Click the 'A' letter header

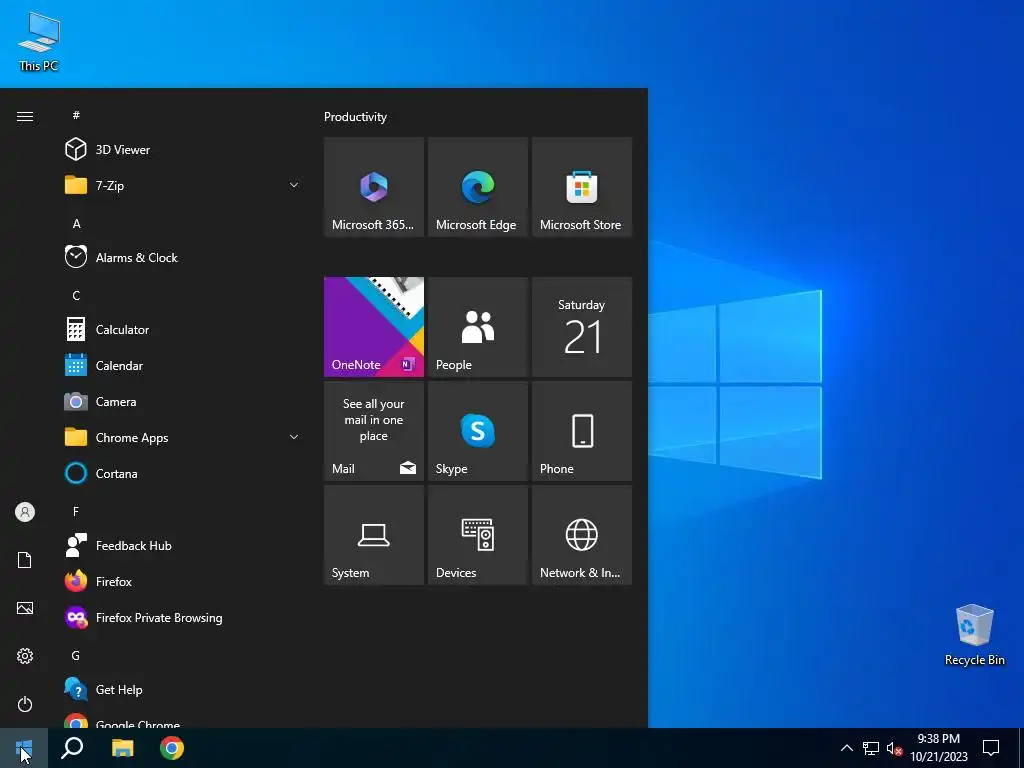76,223
